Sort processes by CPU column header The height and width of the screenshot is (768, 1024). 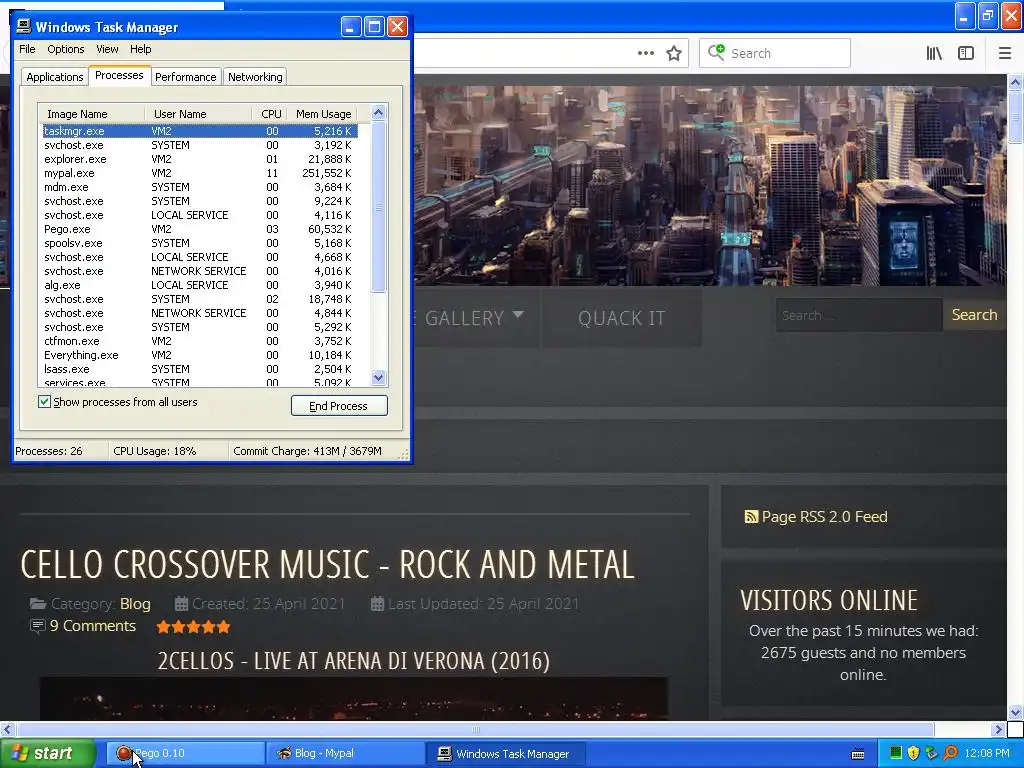(x=269, y=114)
